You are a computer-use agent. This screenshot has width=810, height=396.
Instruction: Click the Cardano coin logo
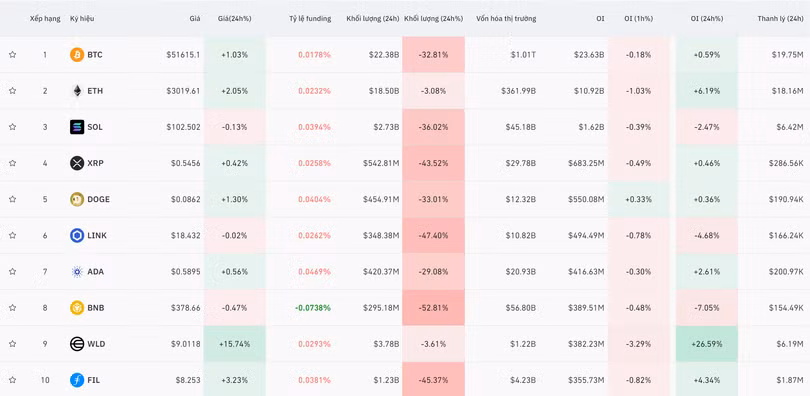pos(77,272)
